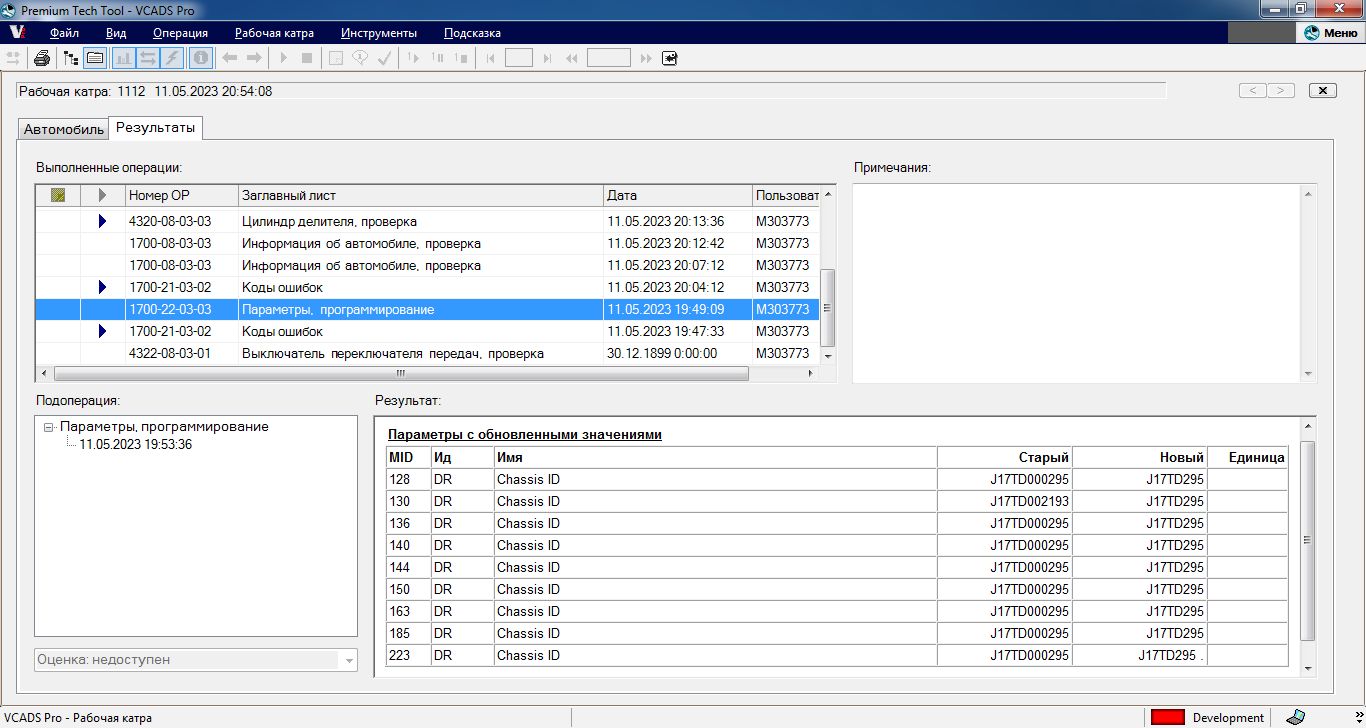Click the next '>' job card button
The image size is (1366, 728).
click(x=1281, y=90)
